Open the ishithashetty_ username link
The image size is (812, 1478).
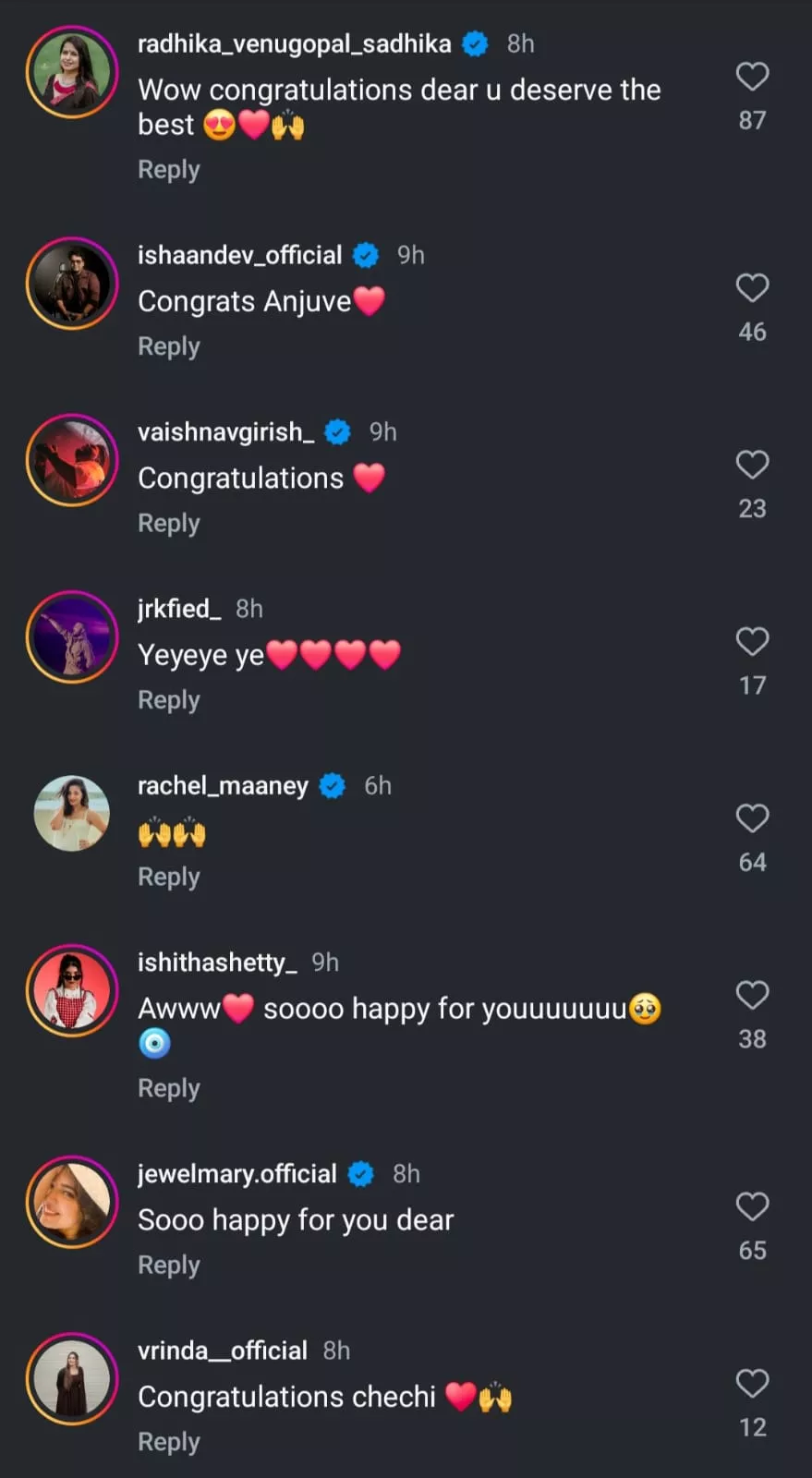coord(217,963)
